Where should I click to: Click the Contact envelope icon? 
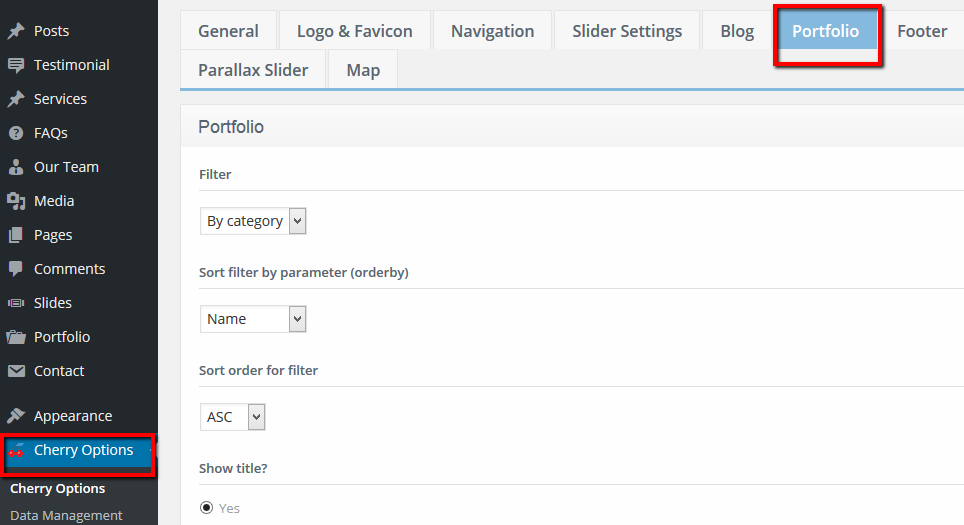click(16, 371)
